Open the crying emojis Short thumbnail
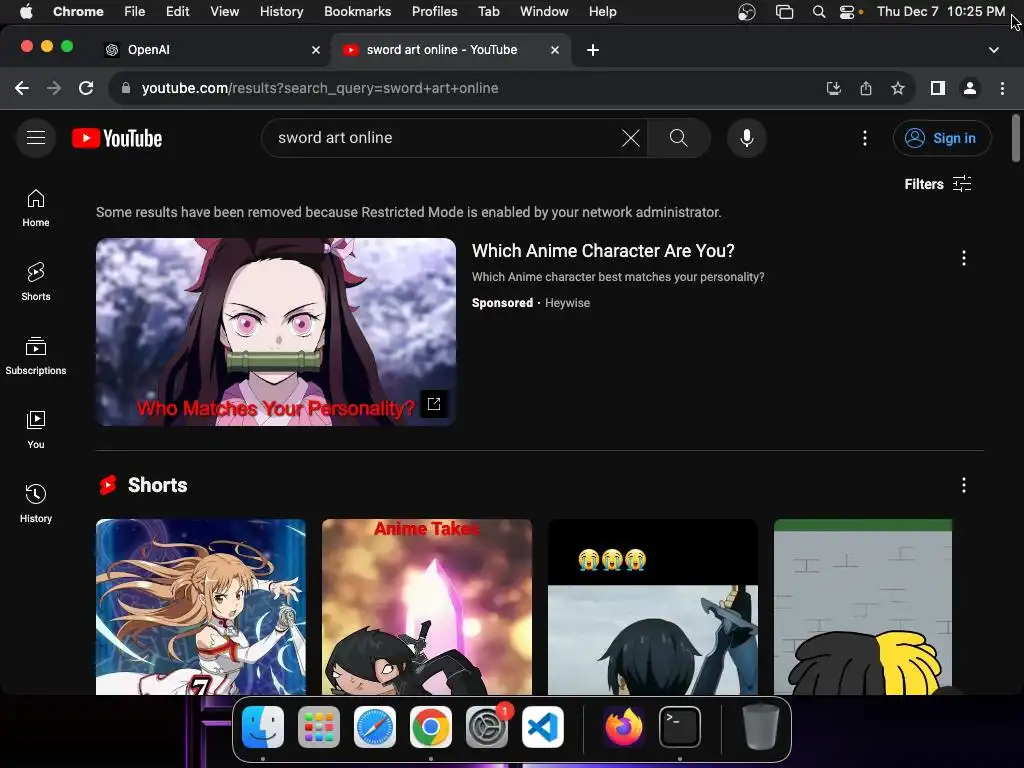Viewport: 1024px width, 768px height. [x=653, y=607]
